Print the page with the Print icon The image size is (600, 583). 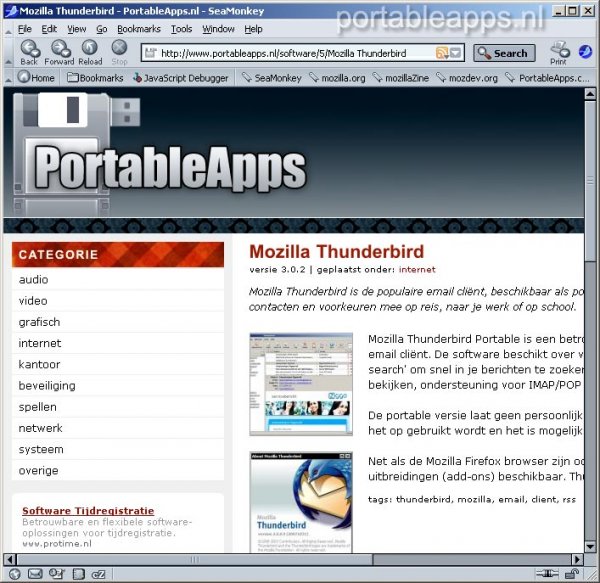pos(559,53)
